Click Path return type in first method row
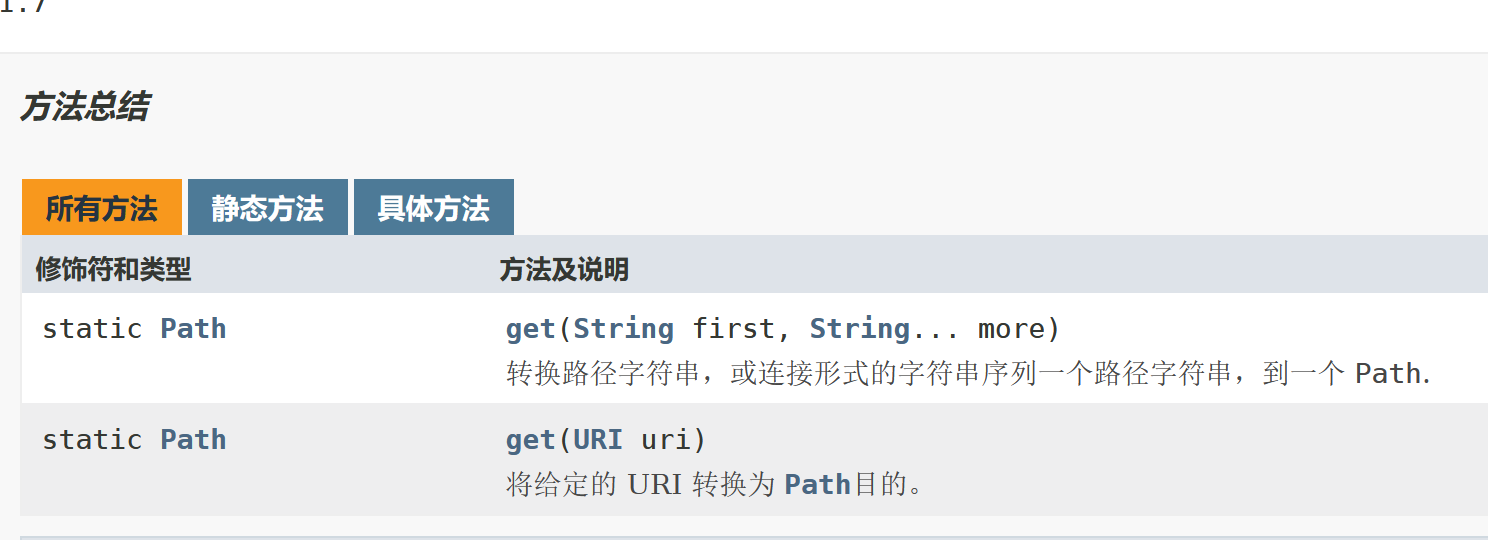 pyautogui.click(x=193, y=329)
